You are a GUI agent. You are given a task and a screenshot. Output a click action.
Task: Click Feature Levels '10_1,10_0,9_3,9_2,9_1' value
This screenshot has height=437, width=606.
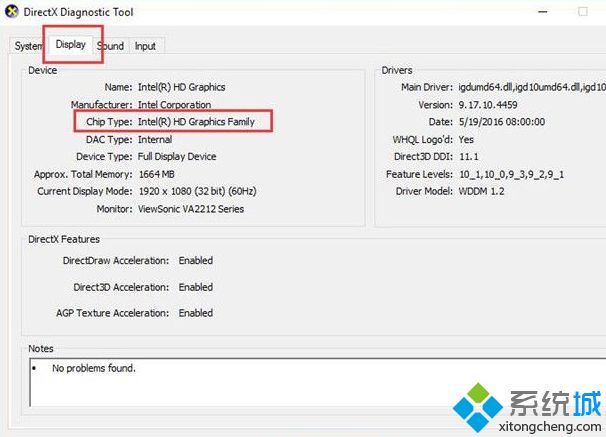pyautogui.click(x=511, y=174)
